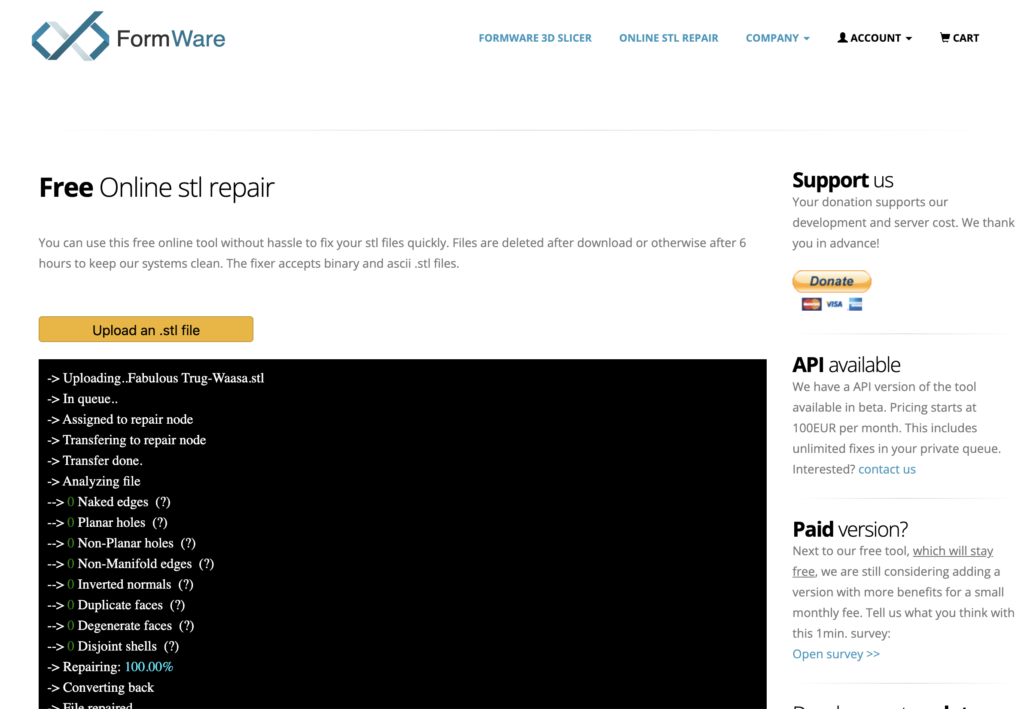
Task: Click the (?) next to Naked edges
Action: click(163, 502)
